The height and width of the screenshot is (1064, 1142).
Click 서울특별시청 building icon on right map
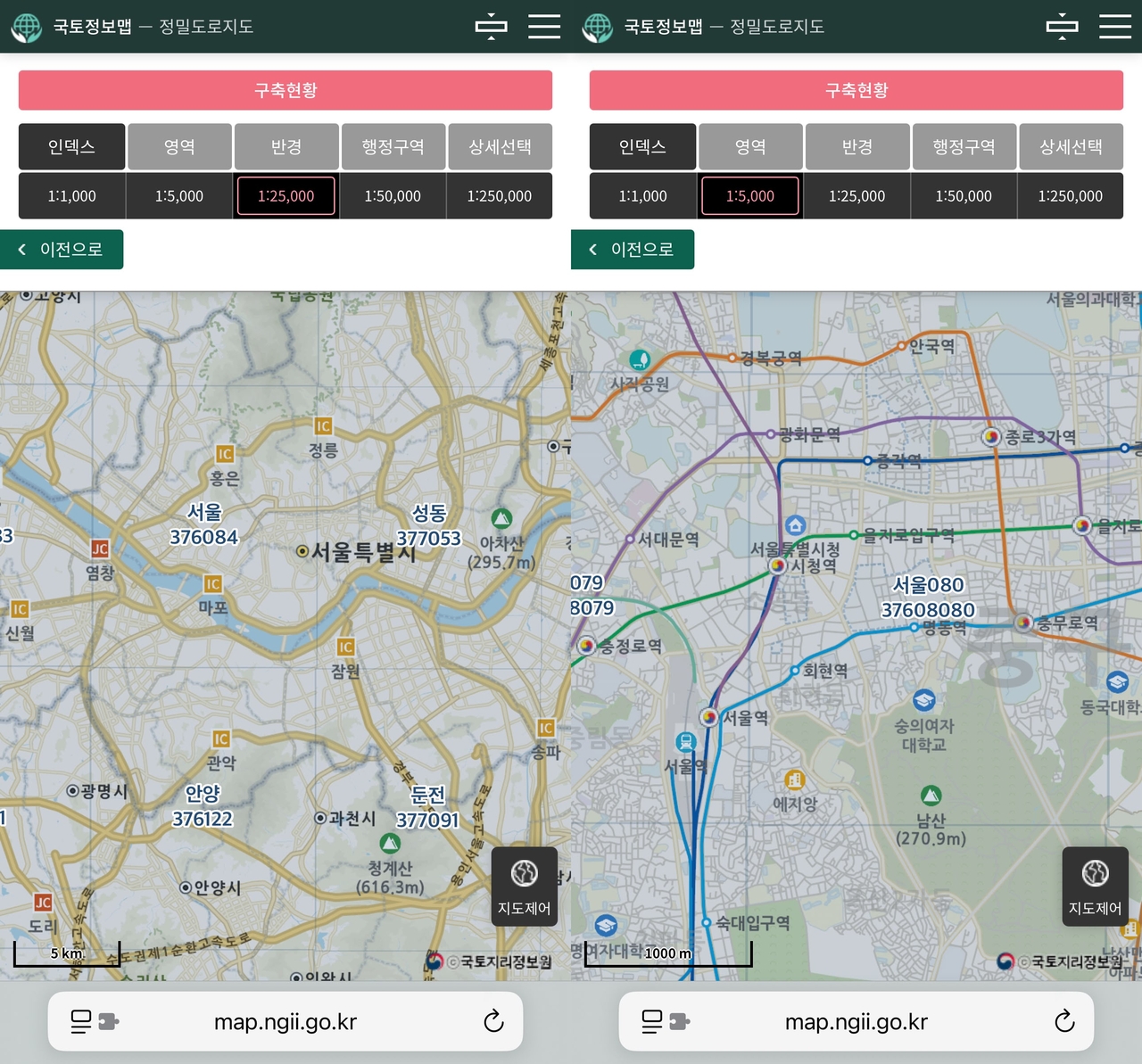point(795,525)
